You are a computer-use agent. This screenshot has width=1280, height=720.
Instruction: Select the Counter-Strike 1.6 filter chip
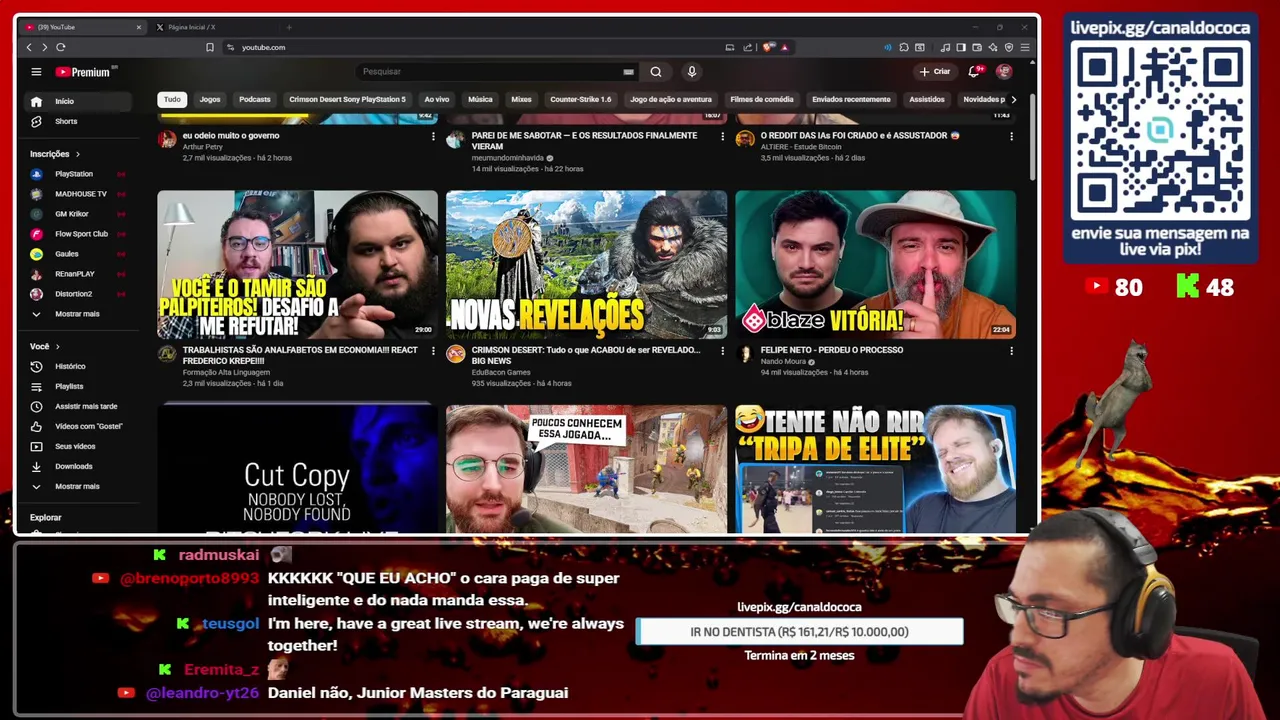pyautogui.click(x=580, y=99)
